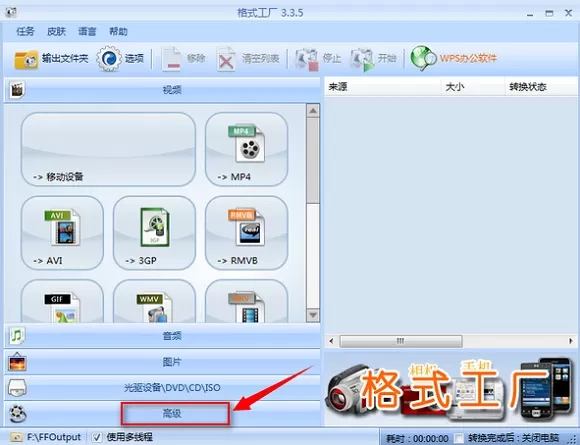Click the 开始 start icon

click(362, 59)
